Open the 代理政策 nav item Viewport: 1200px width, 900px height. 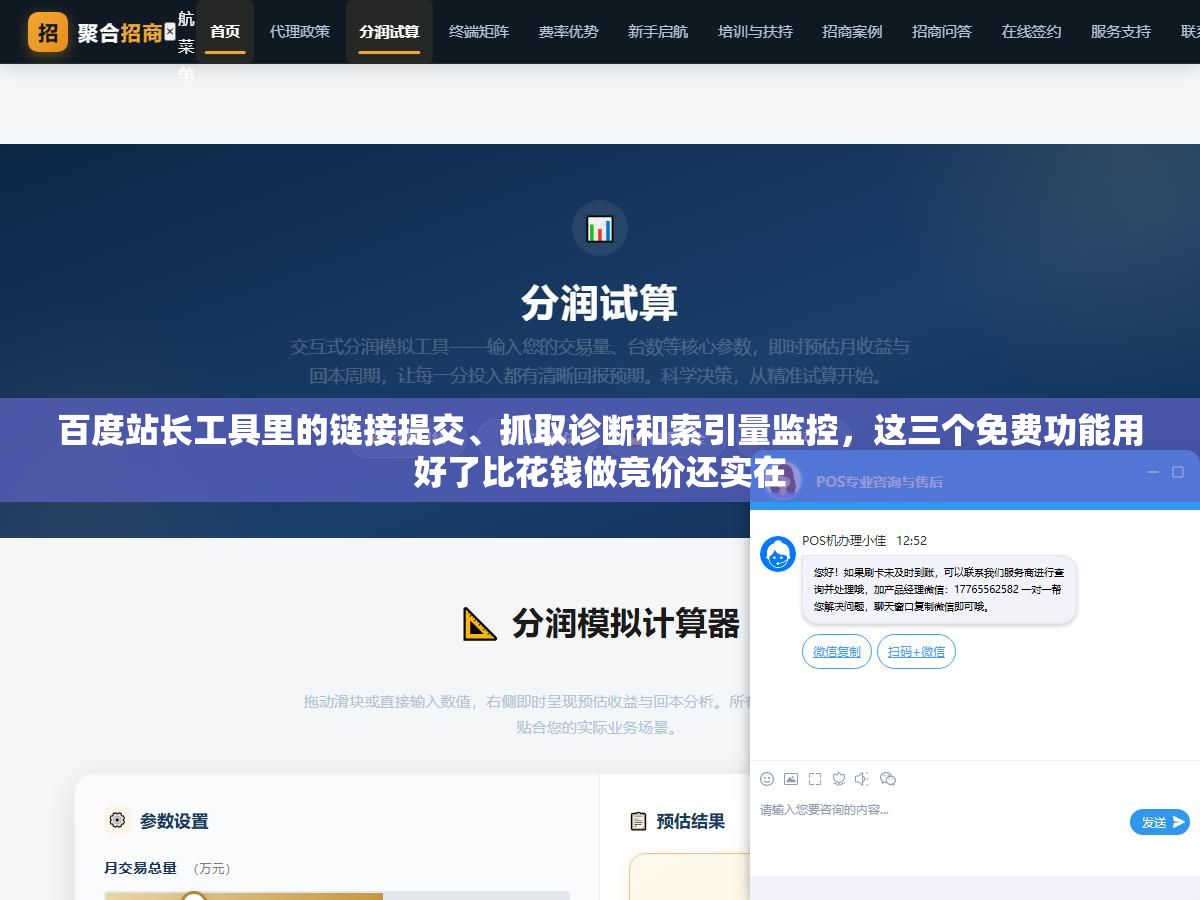click(x=299, y=31)
